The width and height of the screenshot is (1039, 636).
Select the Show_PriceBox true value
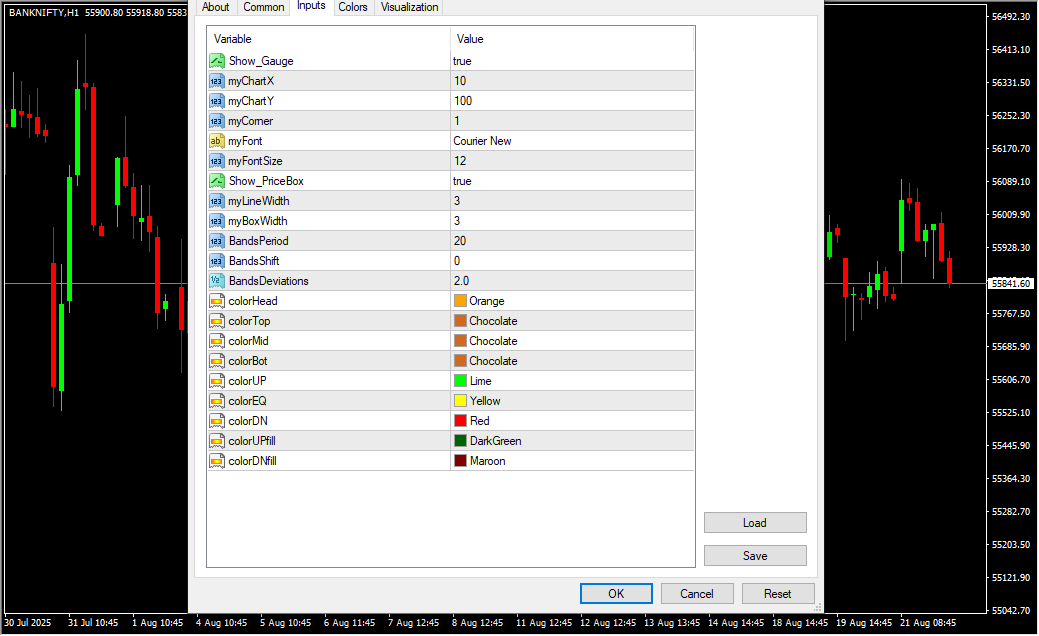tap(462, 181)
